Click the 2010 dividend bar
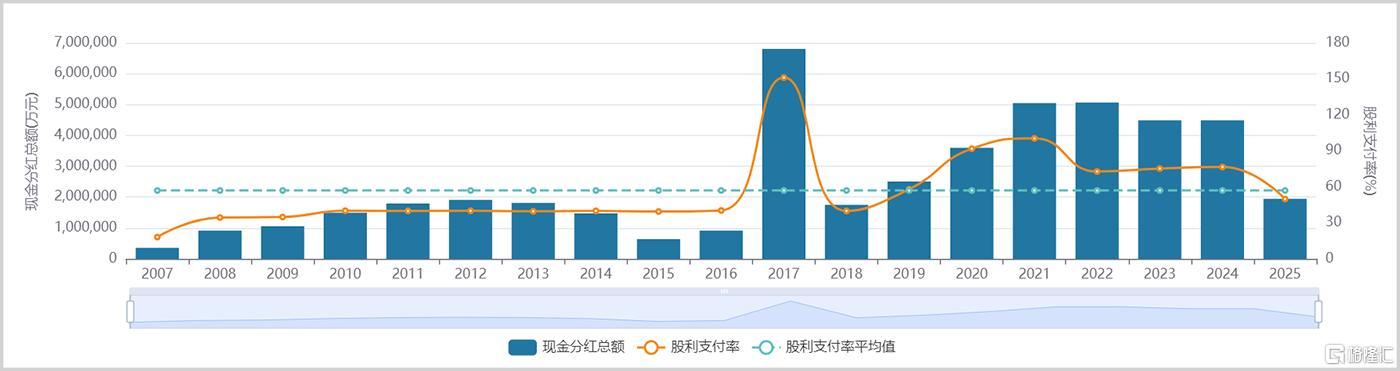The width and height of the screenshot is (1400, 371). [x=345, y=236]
